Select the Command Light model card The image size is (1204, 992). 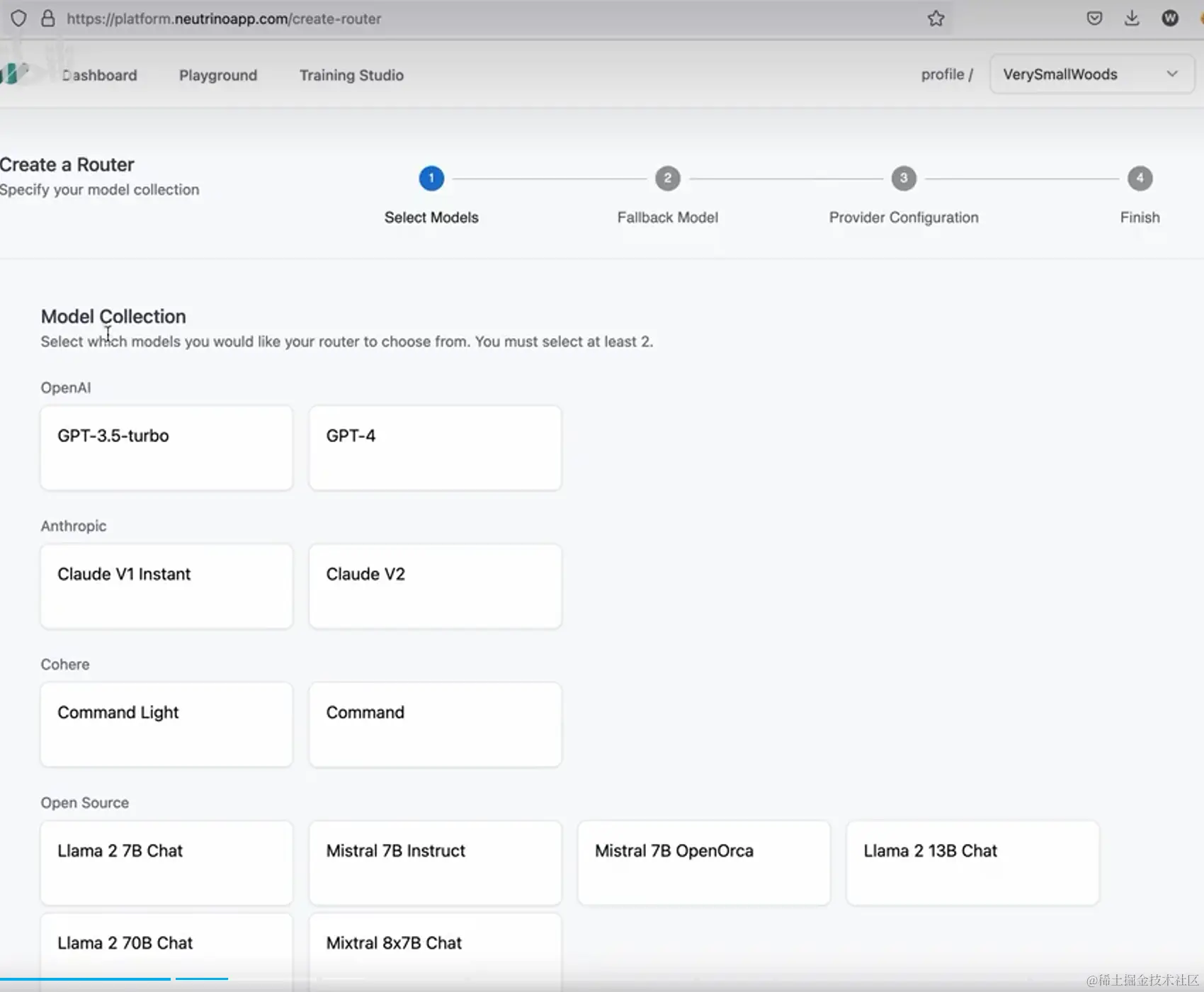pyautogui.click(x=166, y=724)
